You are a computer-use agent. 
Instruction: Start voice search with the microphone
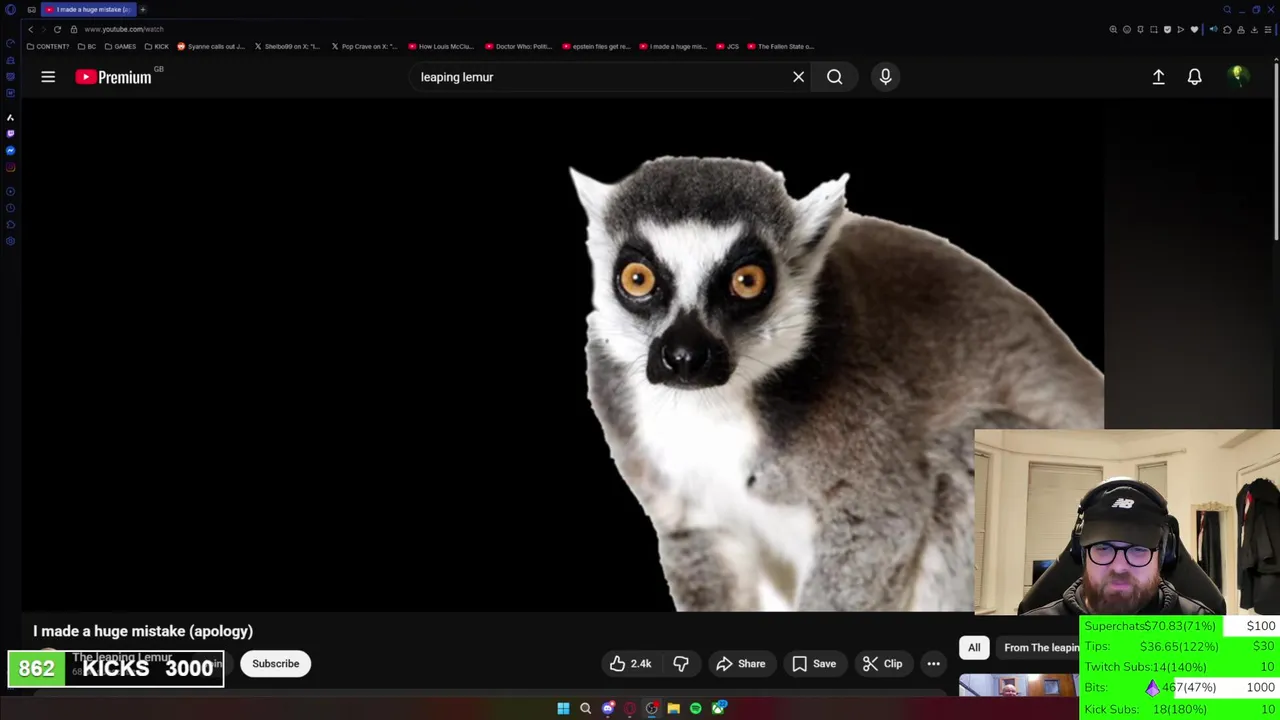pyautogui.click(x=885, y=77)
